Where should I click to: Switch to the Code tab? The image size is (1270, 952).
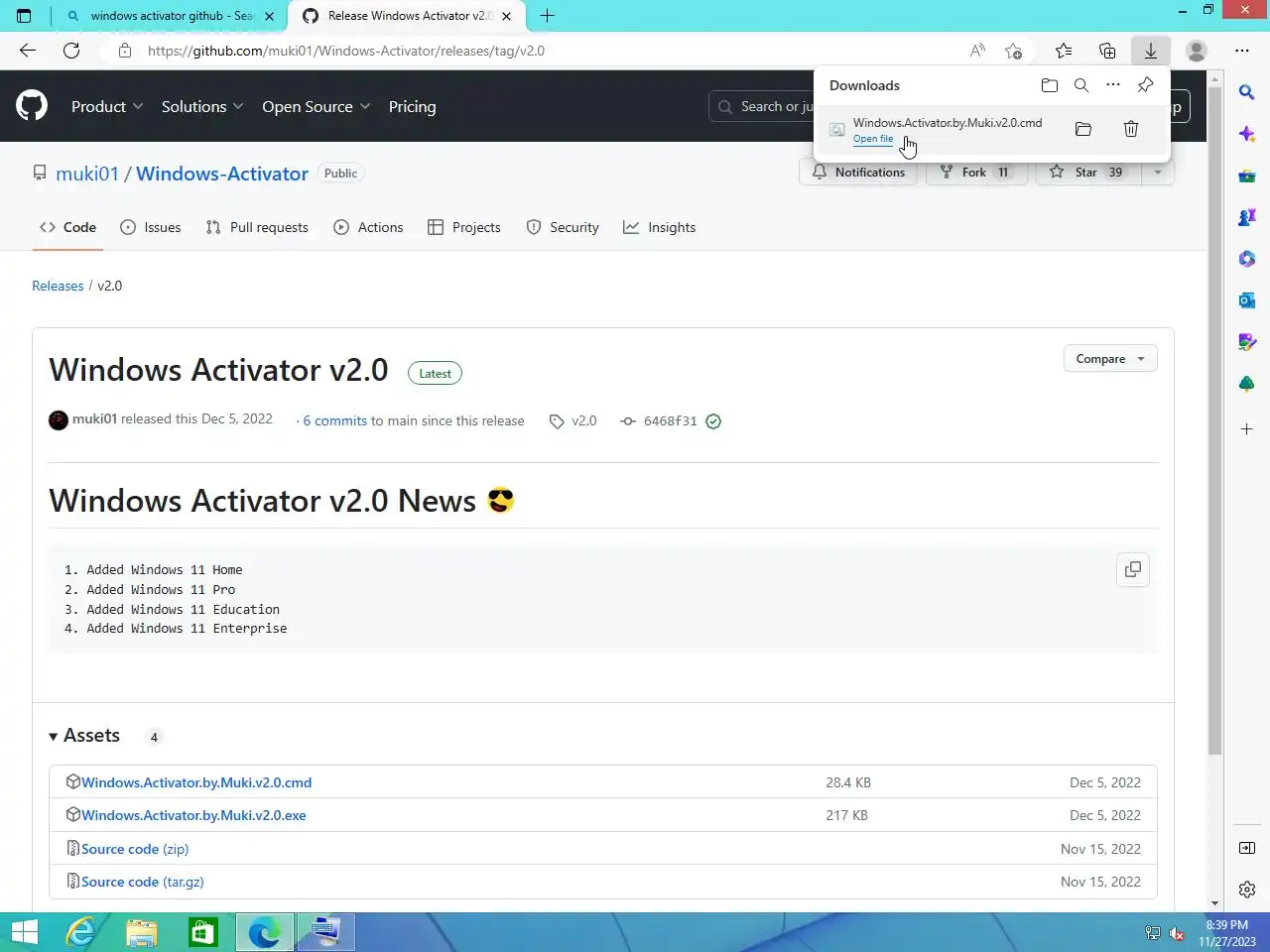tap(67, 227)
